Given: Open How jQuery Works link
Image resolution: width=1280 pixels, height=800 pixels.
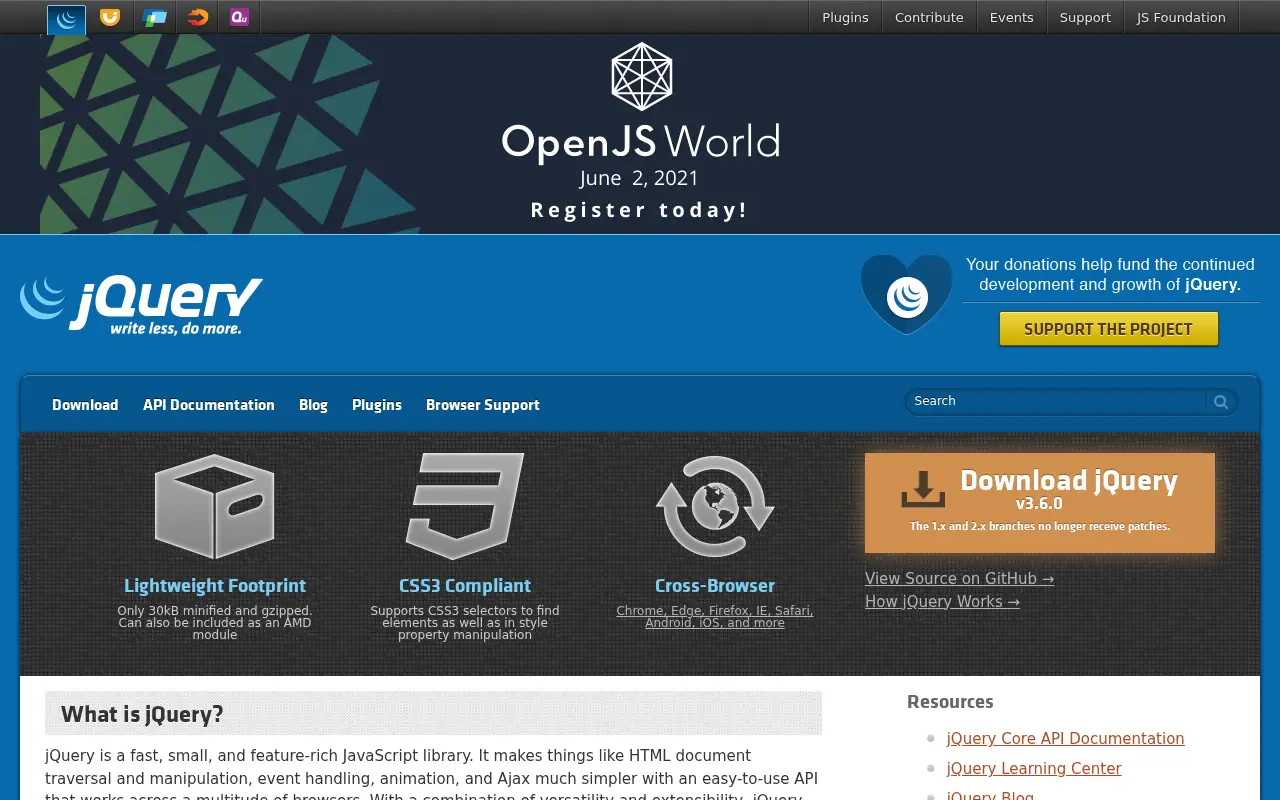Looking at the screenshot, I should pyautogui.click(x=942, y=601).
